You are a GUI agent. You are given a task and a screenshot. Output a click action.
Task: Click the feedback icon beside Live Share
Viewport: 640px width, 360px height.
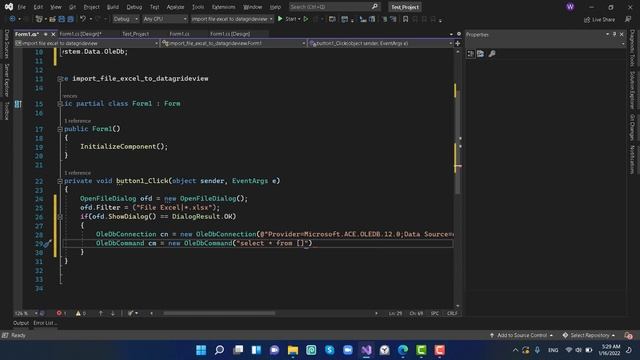628,19
